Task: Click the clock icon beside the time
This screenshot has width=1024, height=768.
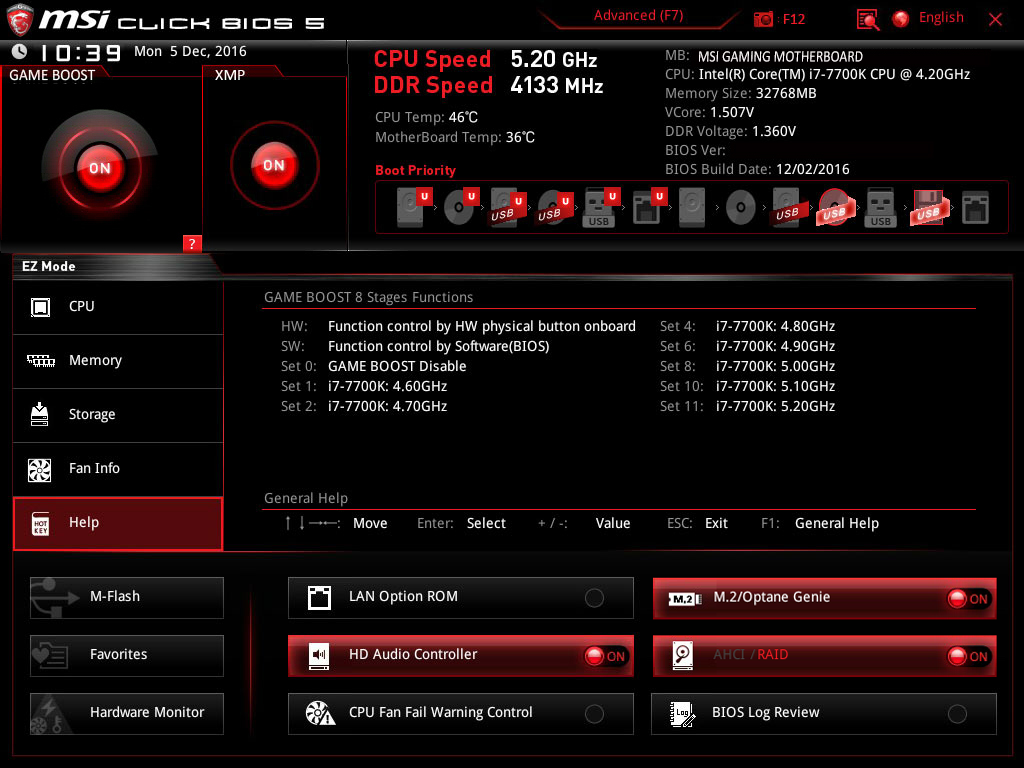Action: (x=20, y=52)
